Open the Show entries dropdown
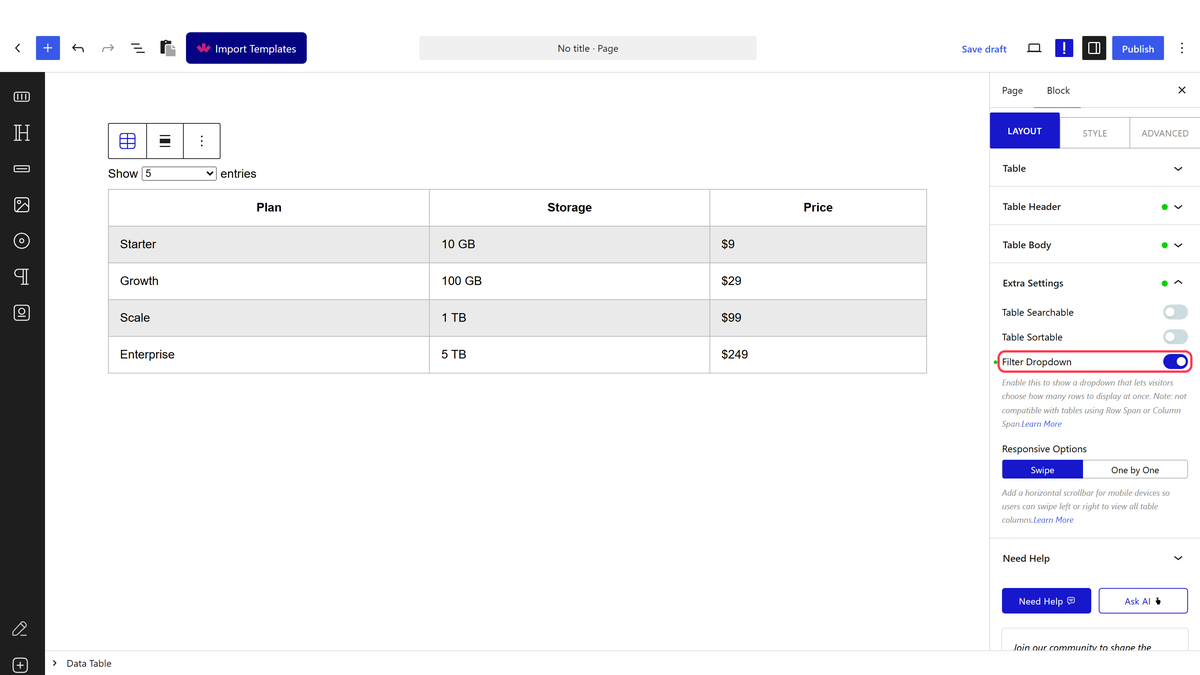 tap(179, 173)
